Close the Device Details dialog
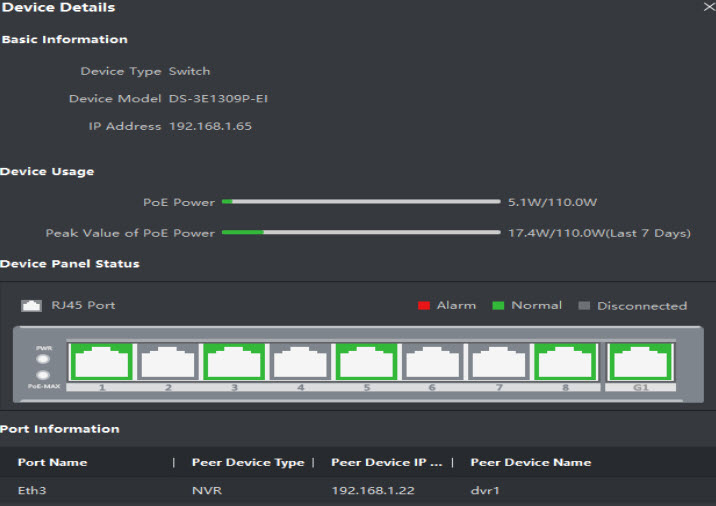The height and width of the screenshot is (506, 716). click(x=708, y=7)
